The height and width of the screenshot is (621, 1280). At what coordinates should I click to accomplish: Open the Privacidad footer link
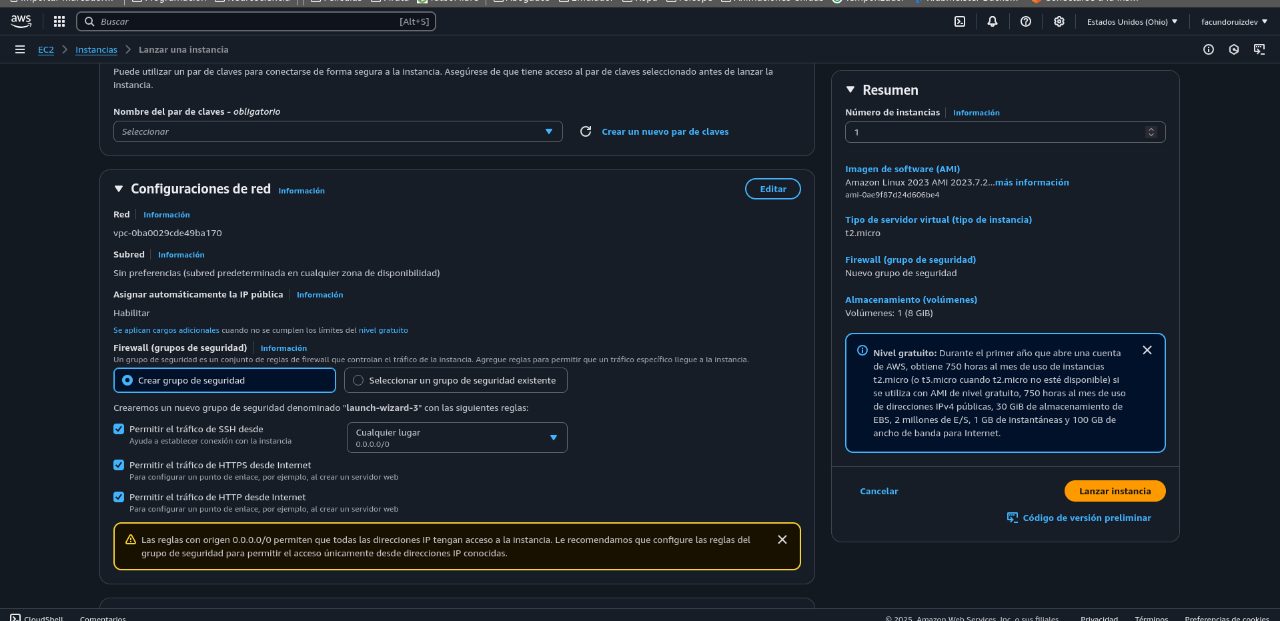1099,618
